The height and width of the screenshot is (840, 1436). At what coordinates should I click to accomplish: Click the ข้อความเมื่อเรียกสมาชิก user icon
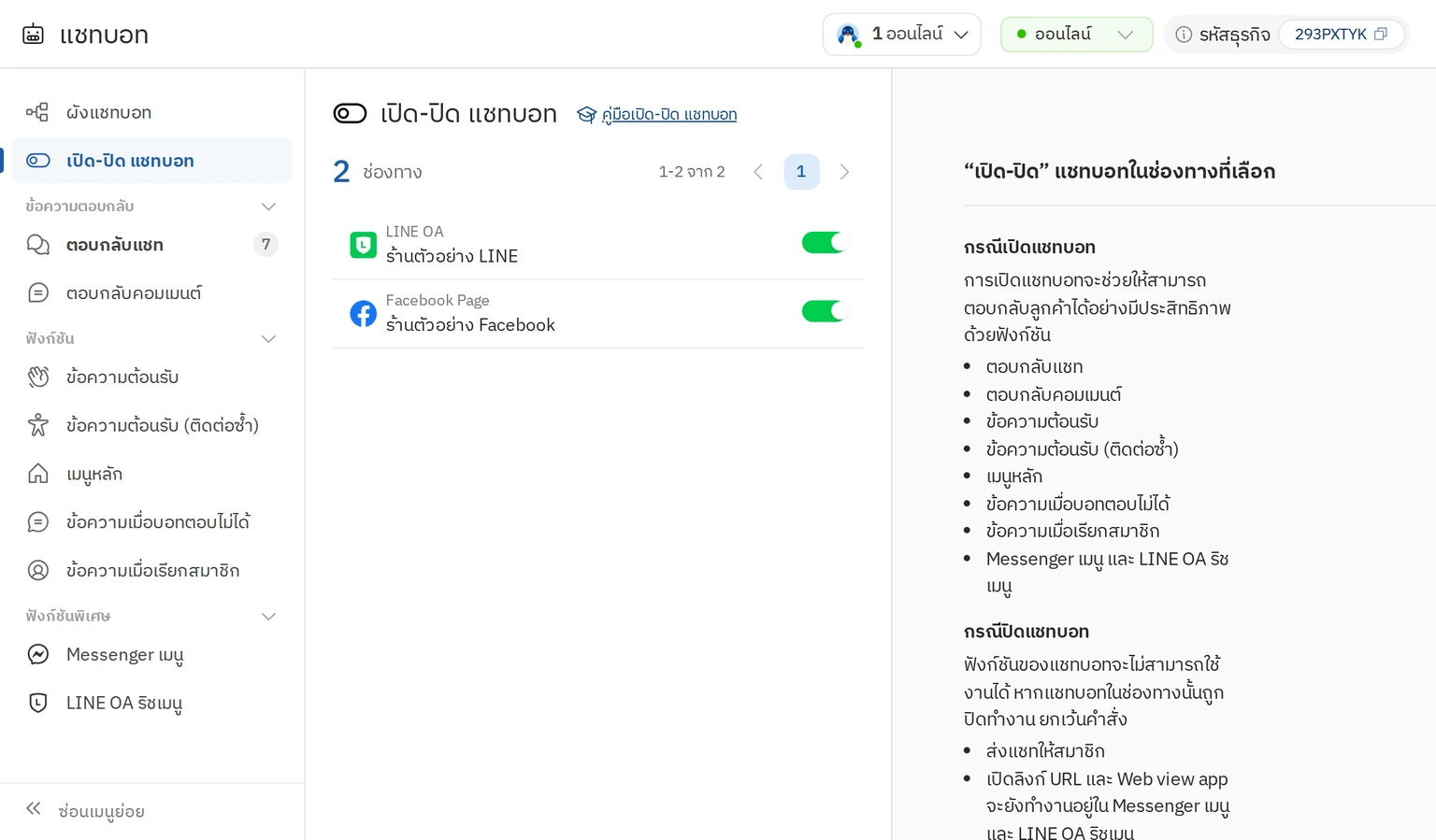pyautogui.click(x=37, y=570)
